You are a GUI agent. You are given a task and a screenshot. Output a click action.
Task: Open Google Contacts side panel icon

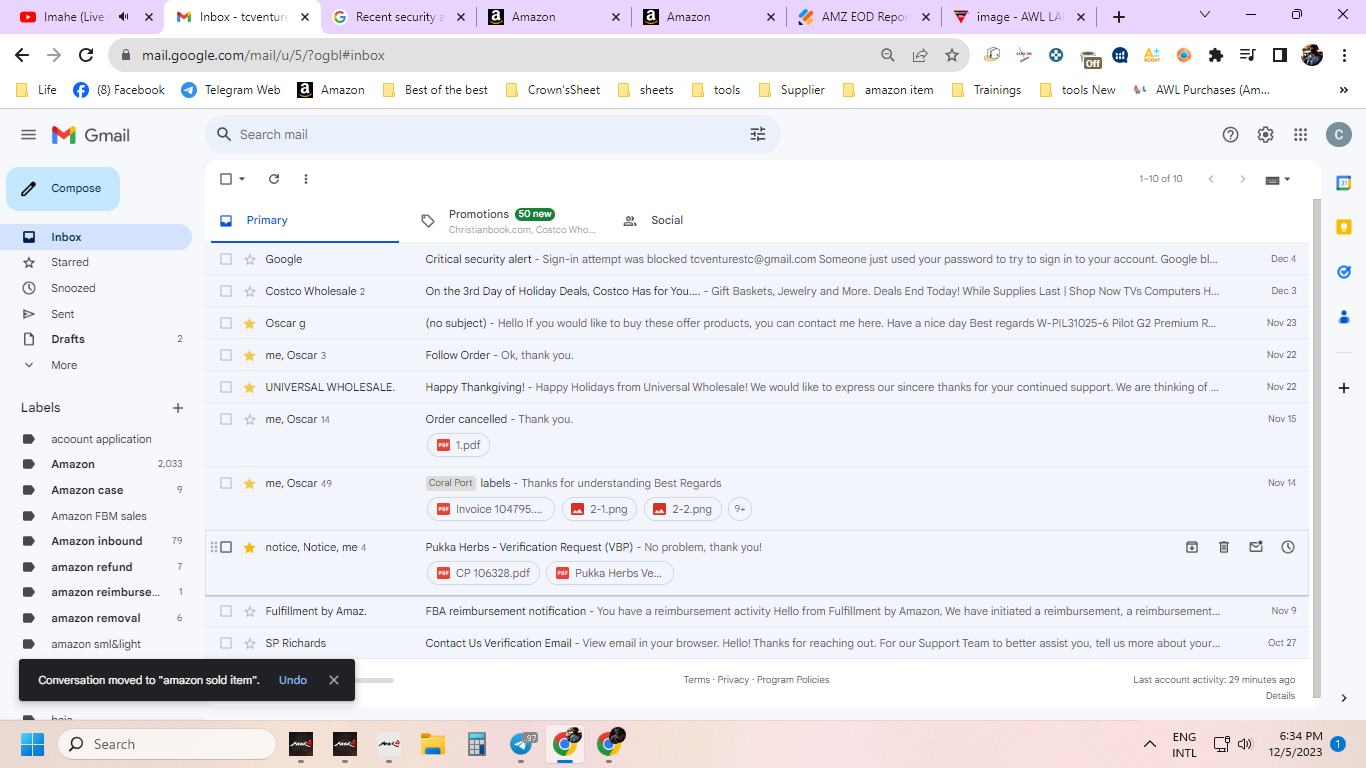click(1344, 316)
